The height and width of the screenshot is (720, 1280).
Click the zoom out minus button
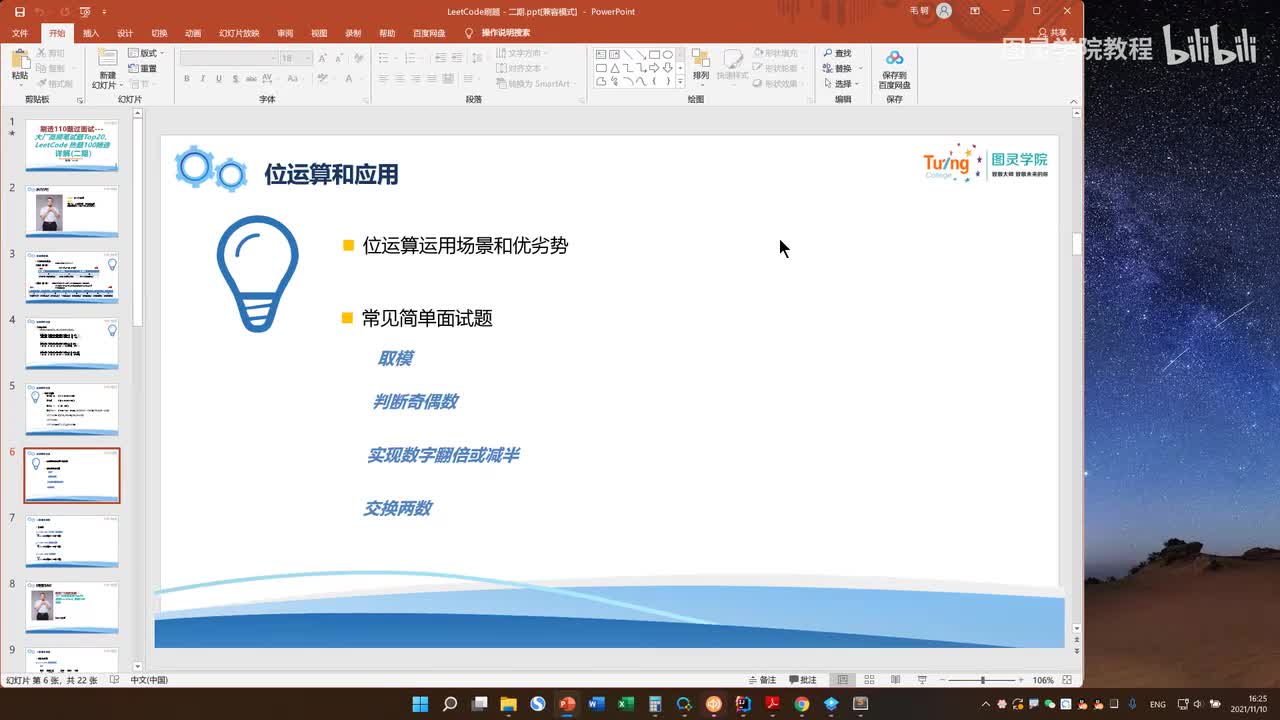coord(943,680)
